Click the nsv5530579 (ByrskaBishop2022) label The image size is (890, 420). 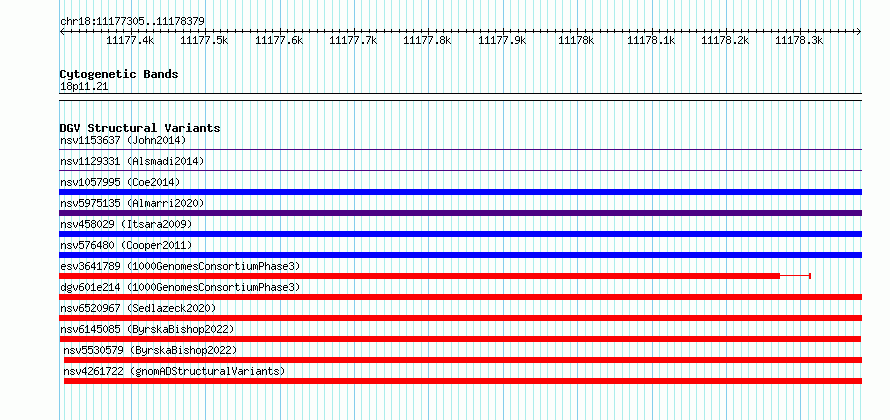(x=150, y=350)
